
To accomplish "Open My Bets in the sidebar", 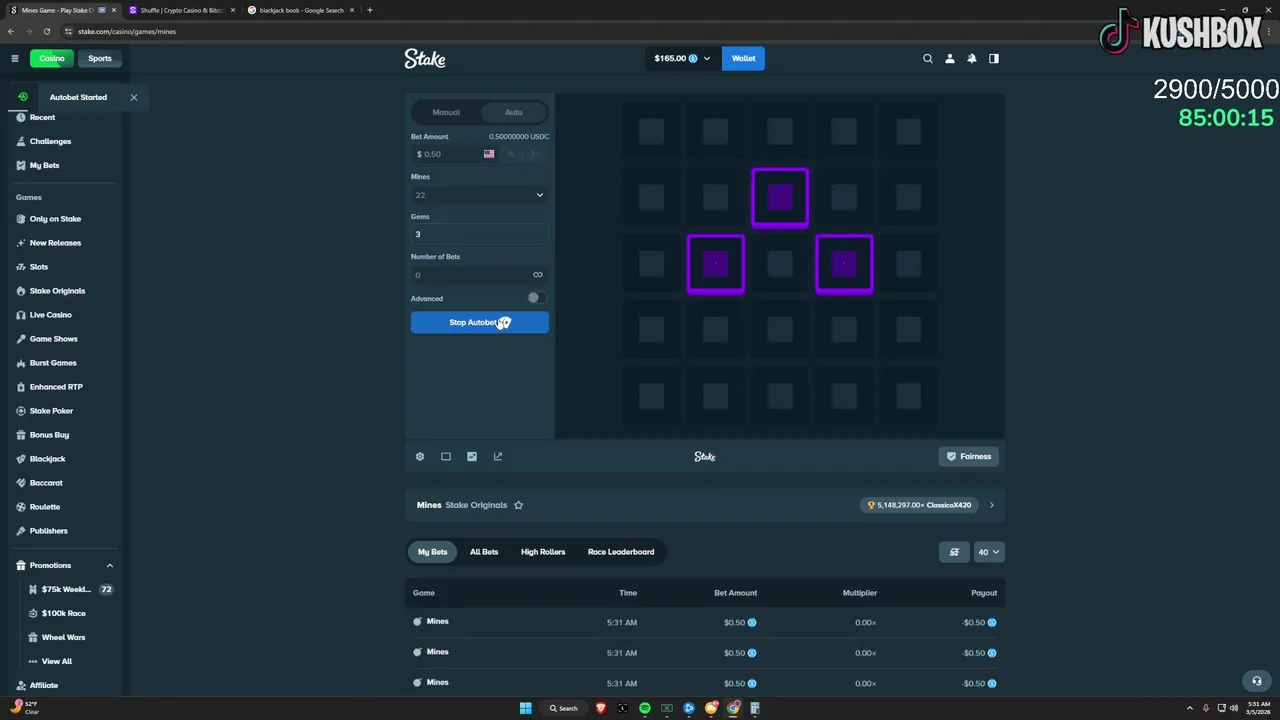I will 44,165.
